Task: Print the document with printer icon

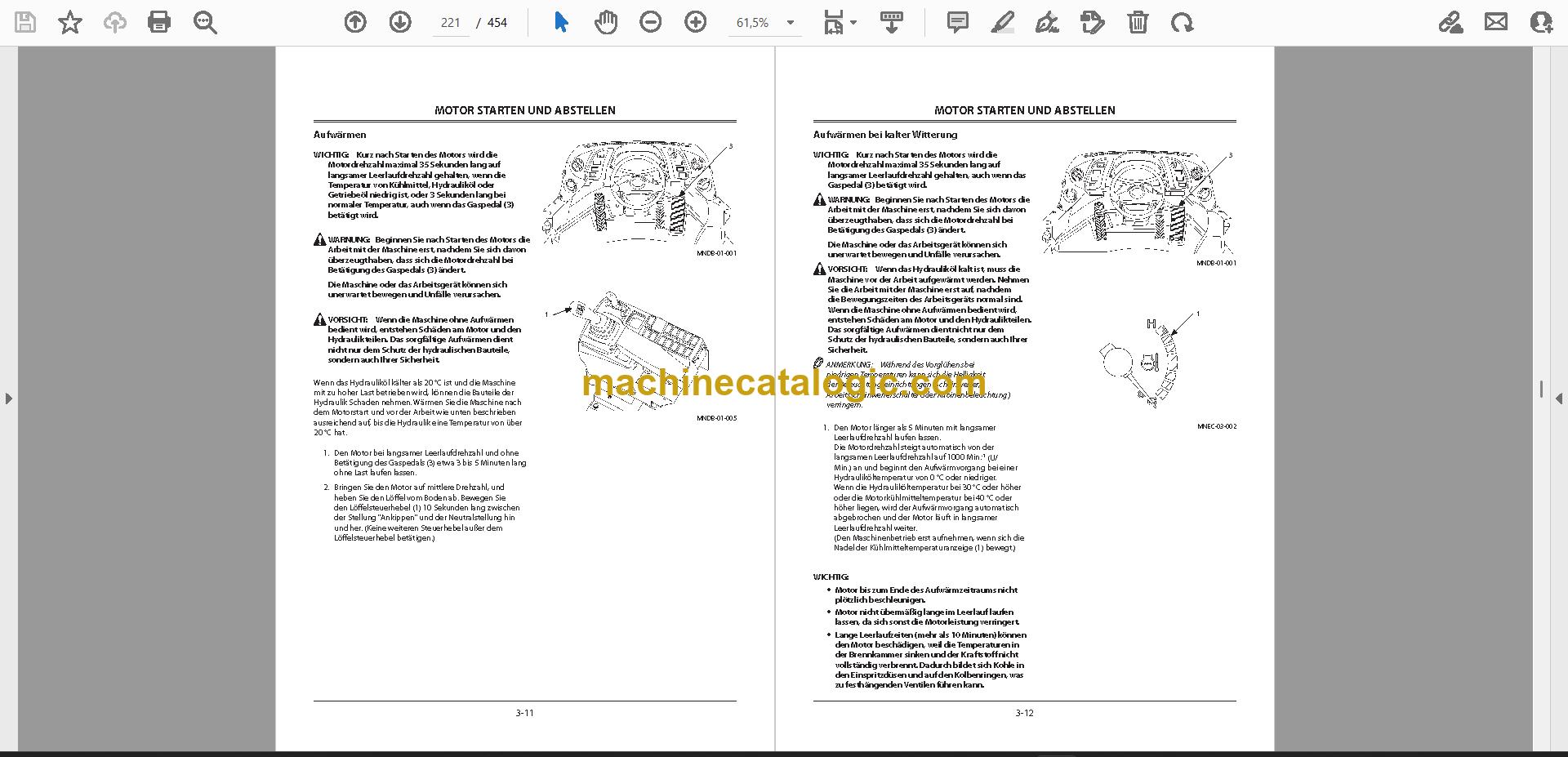Action: pos(159,22)
